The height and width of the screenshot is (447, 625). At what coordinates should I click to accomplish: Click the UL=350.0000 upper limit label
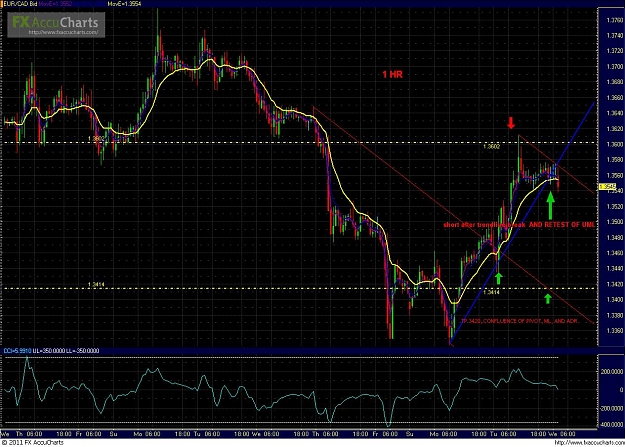(x=49, y=351)
